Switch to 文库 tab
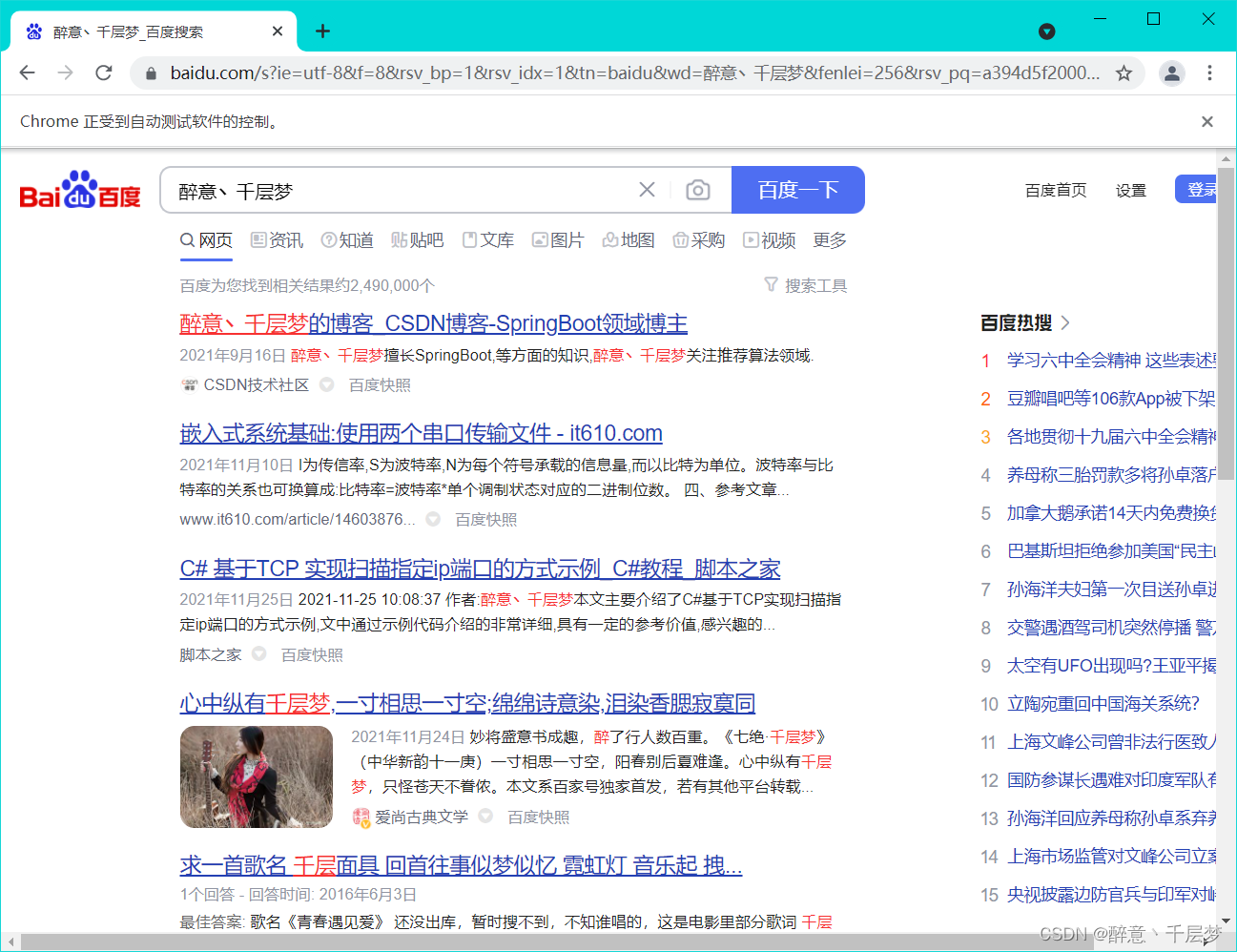Viewport: 1237px width, 952px height. click(x=488, y=240)
